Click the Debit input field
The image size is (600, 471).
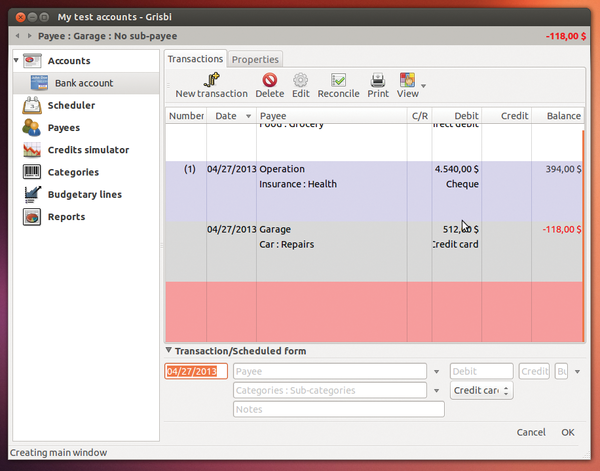[481, 371]
